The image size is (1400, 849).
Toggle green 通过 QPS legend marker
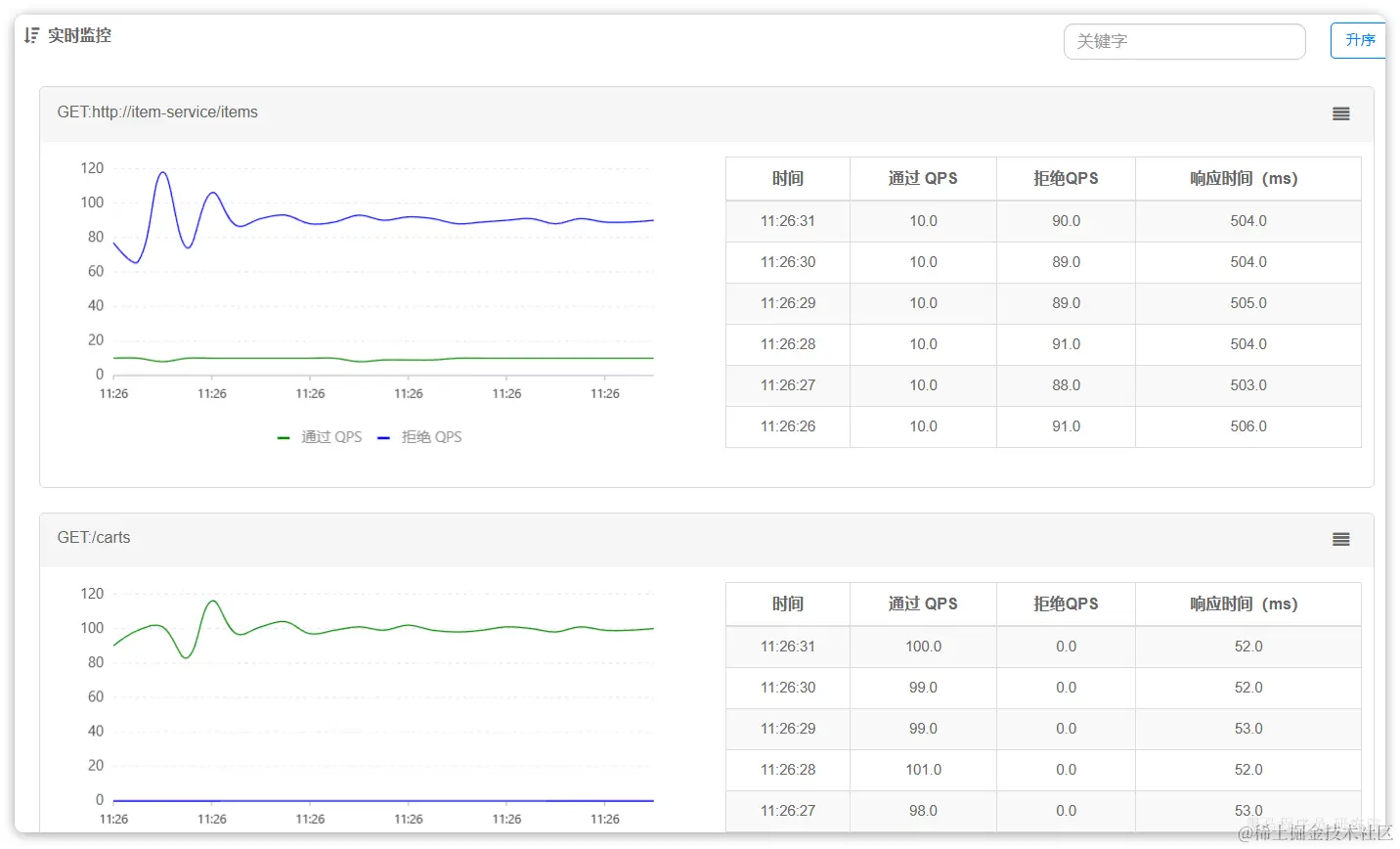pos(284,438)
